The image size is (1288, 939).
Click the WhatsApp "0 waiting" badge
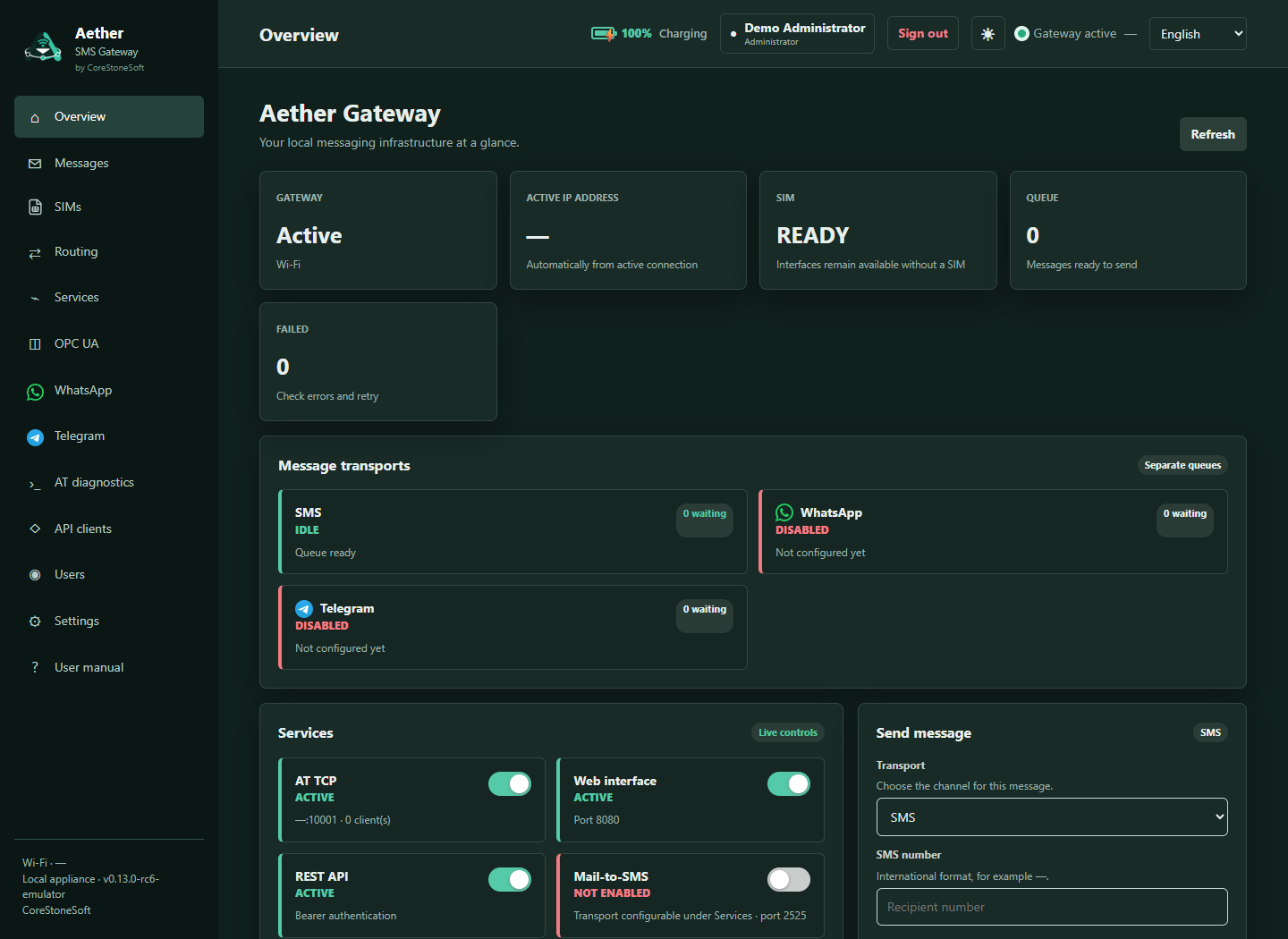coord(1185,520)
